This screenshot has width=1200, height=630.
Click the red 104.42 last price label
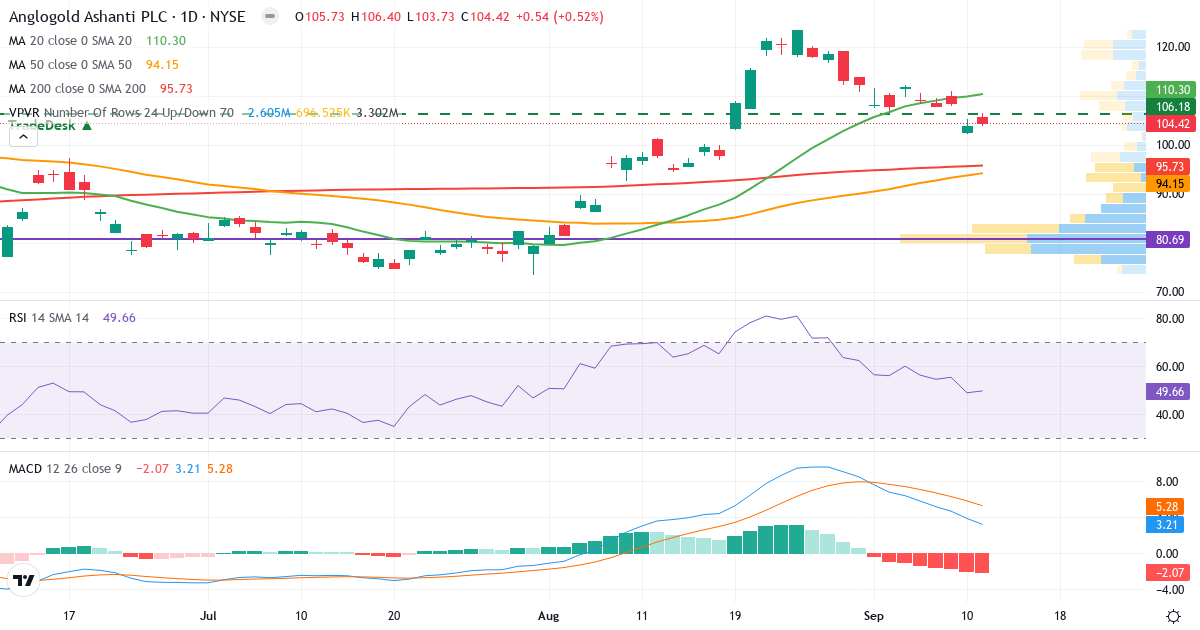coord(1171,124)
